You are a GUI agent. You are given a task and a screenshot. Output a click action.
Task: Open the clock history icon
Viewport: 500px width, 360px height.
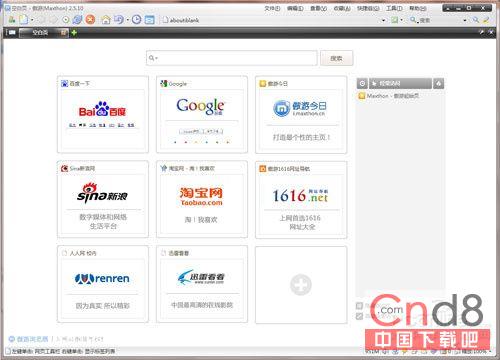tap(136, 20)
